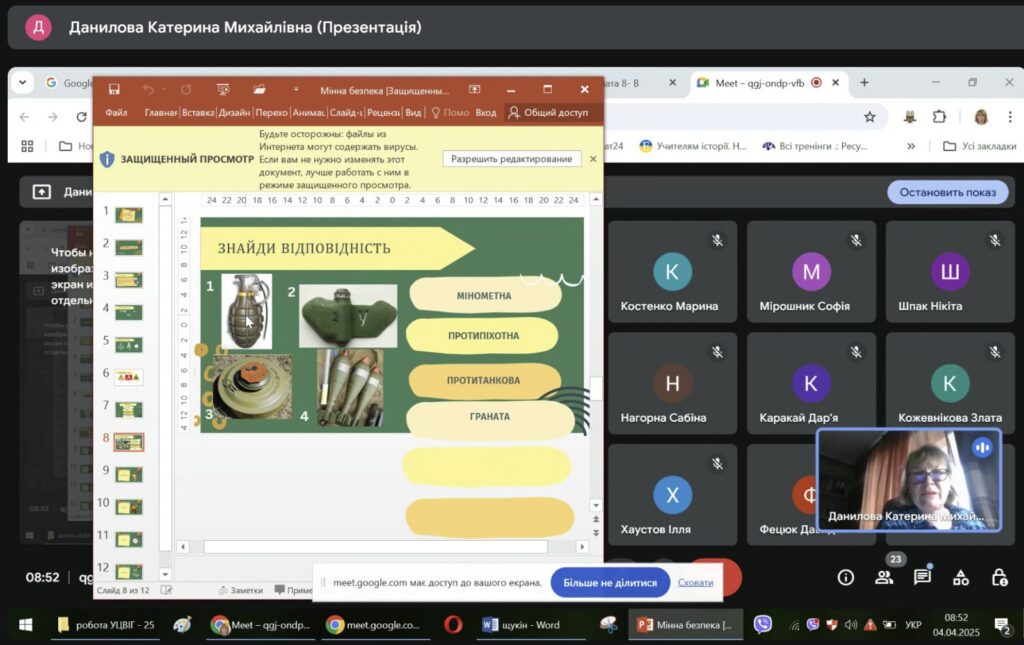Image resolution: width=1024 pixels, height=645 pixels.
Task: Select slide 12 thumbnail
Action: point(129,572)
